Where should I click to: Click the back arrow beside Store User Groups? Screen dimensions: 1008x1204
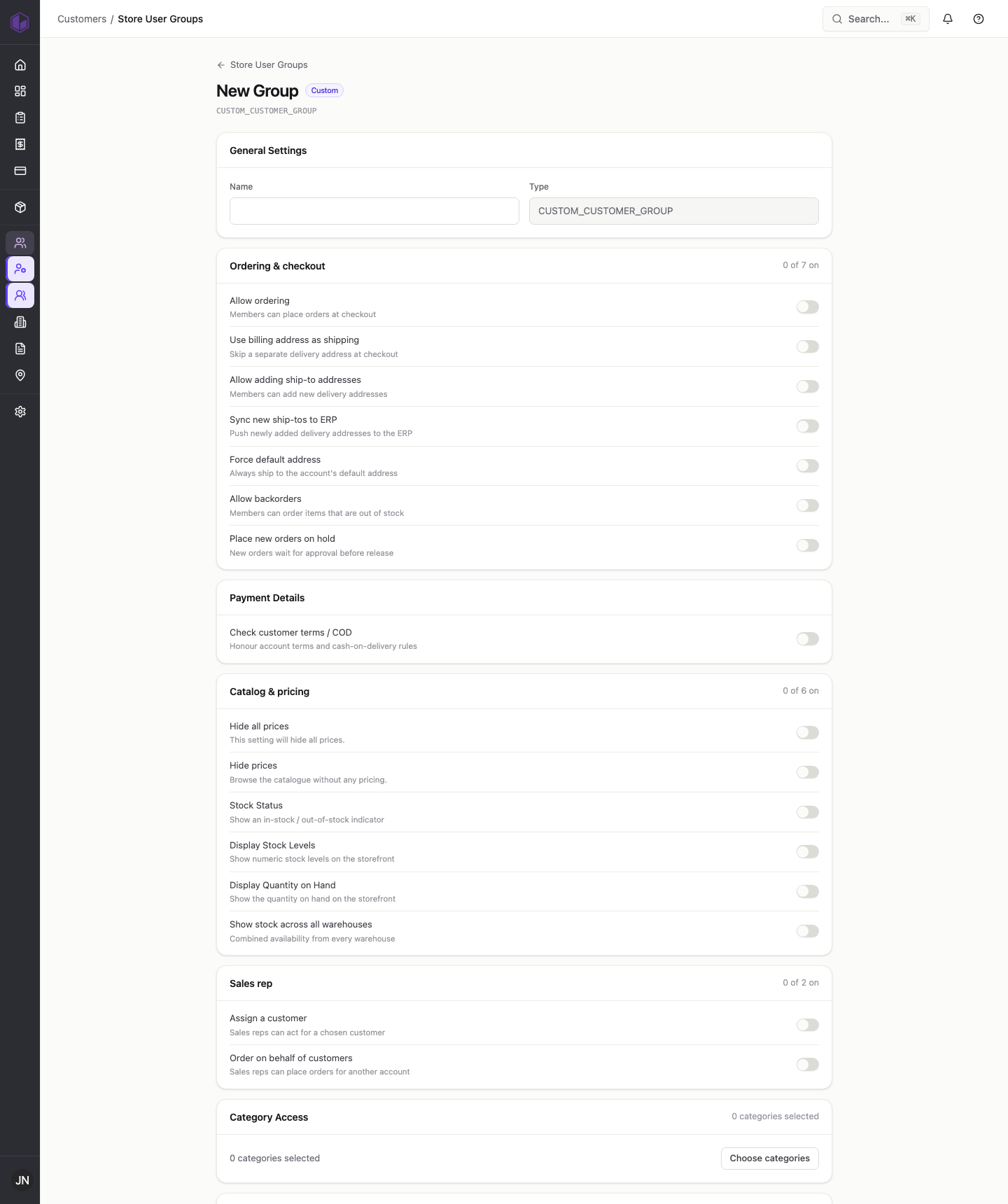click(x=221, y=65)
